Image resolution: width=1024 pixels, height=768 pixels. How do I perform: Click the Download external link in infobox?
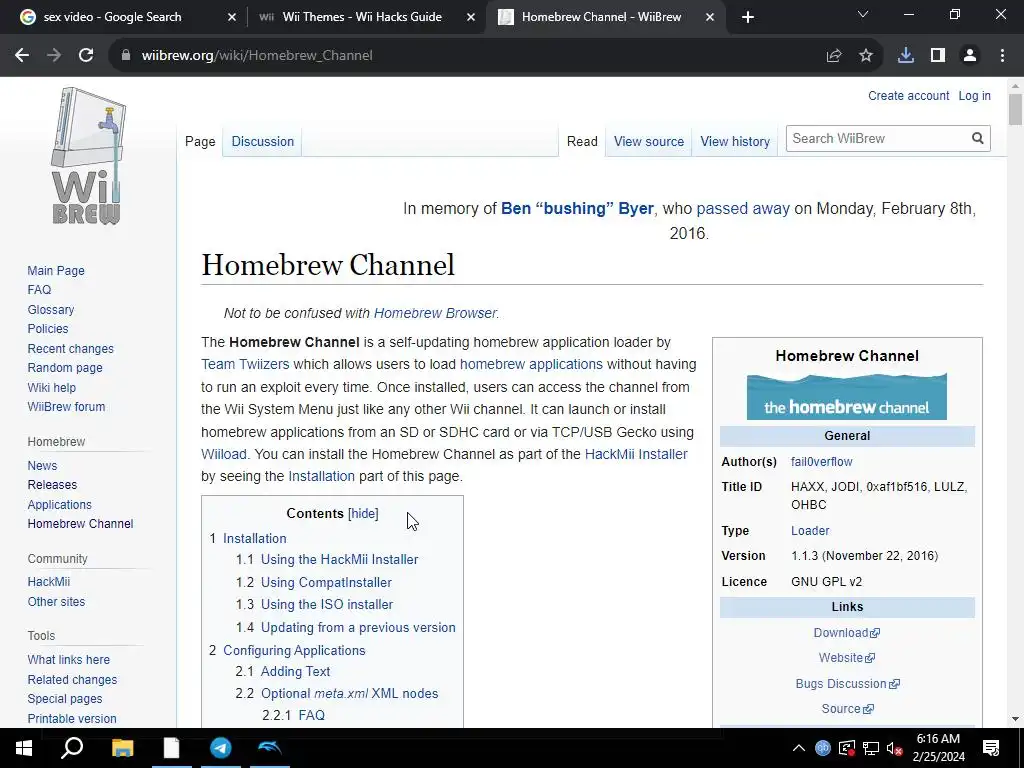click(x=846, y=632)
